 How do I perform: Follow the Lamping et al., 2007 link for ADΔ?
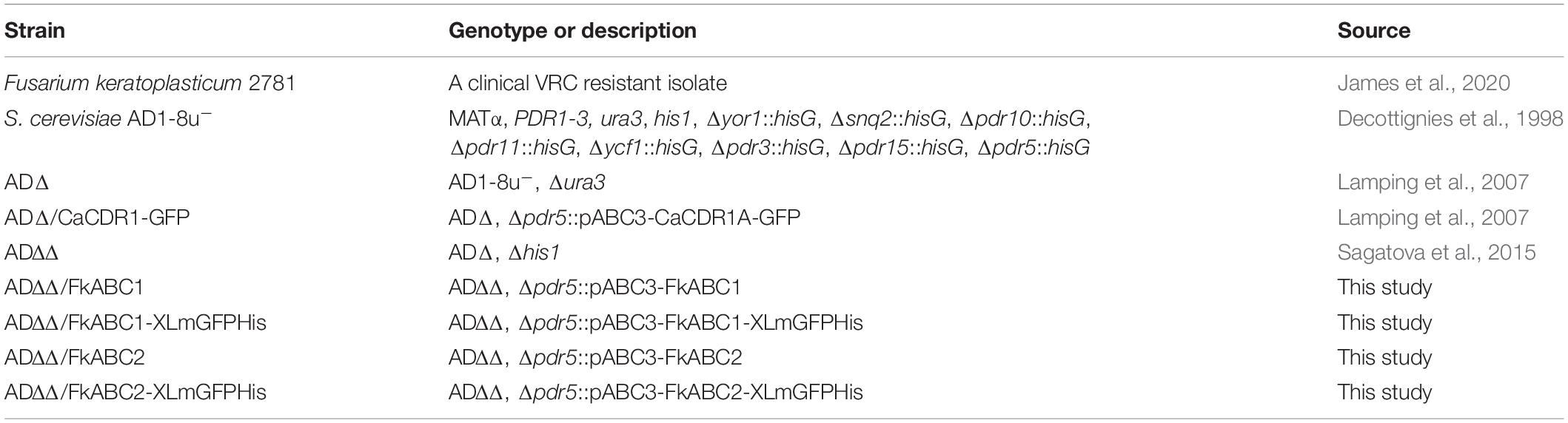point(1433,182)
